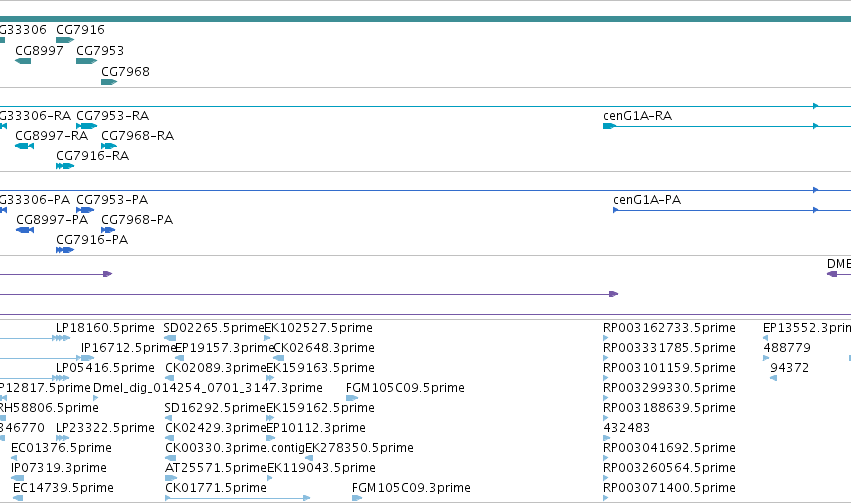This screenshot has width=851, height=503.
Task: Open EST RP003041692.5prime
Action: (x=669, y=448)
